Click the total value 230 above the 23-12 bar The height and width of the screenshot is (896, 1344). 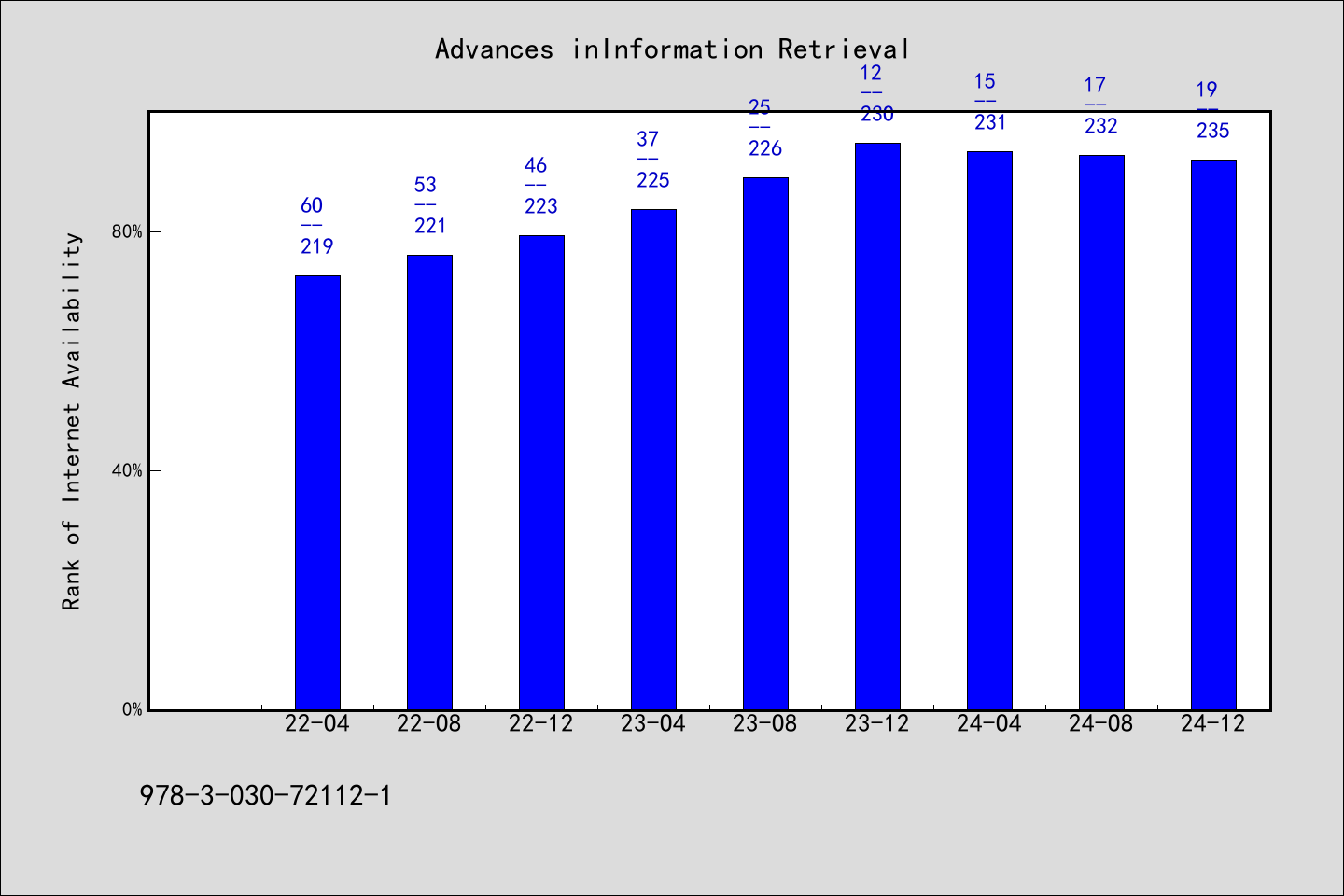pyautogui.click(x=877, y=115)
